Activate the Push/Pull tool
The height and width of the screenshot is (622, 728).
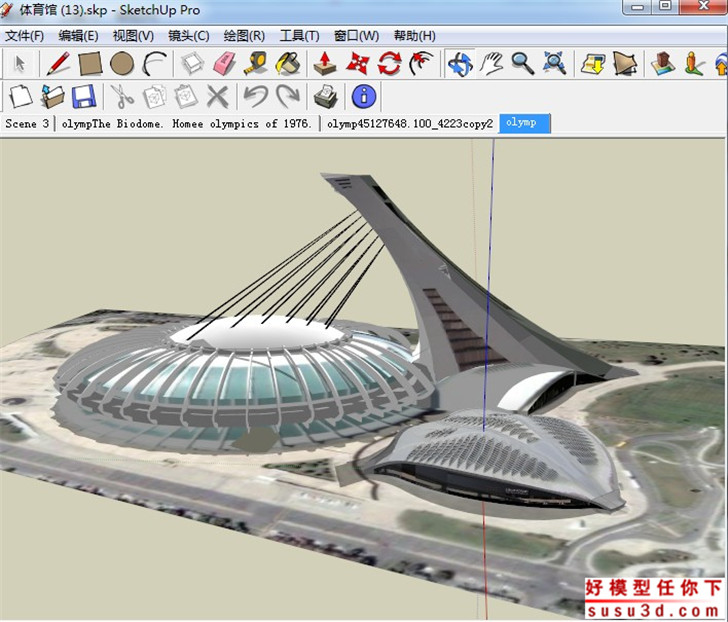325,64
